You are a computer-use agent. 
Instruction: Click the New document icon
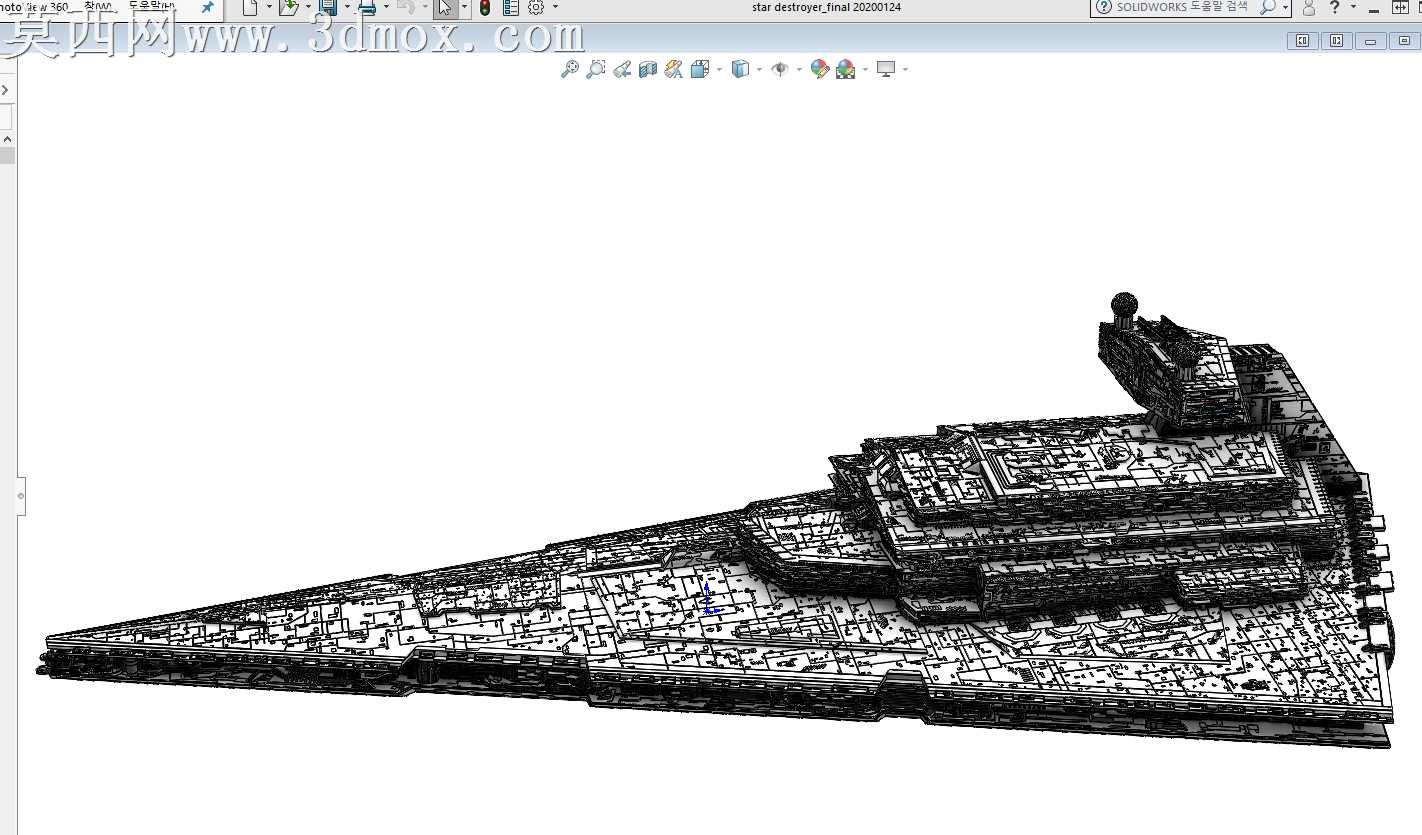[250, 8]
